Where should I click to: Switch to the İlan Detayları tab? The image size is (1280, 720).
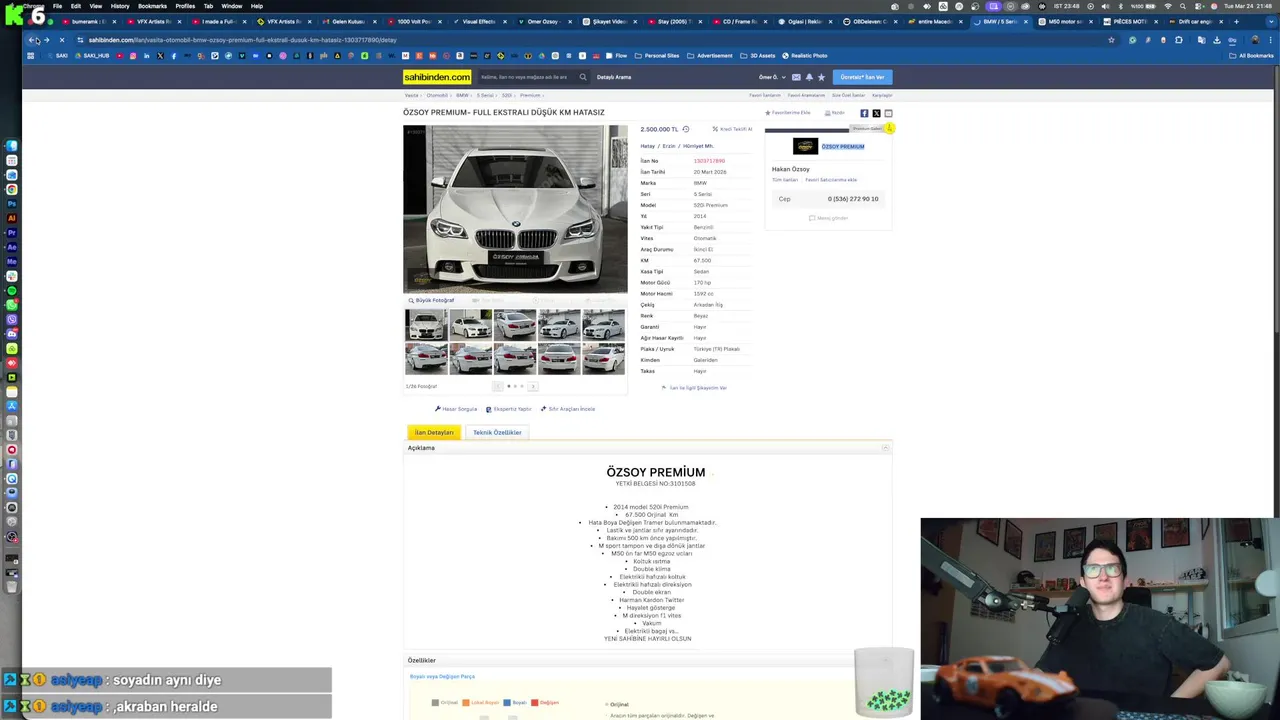tap(434, 432)
